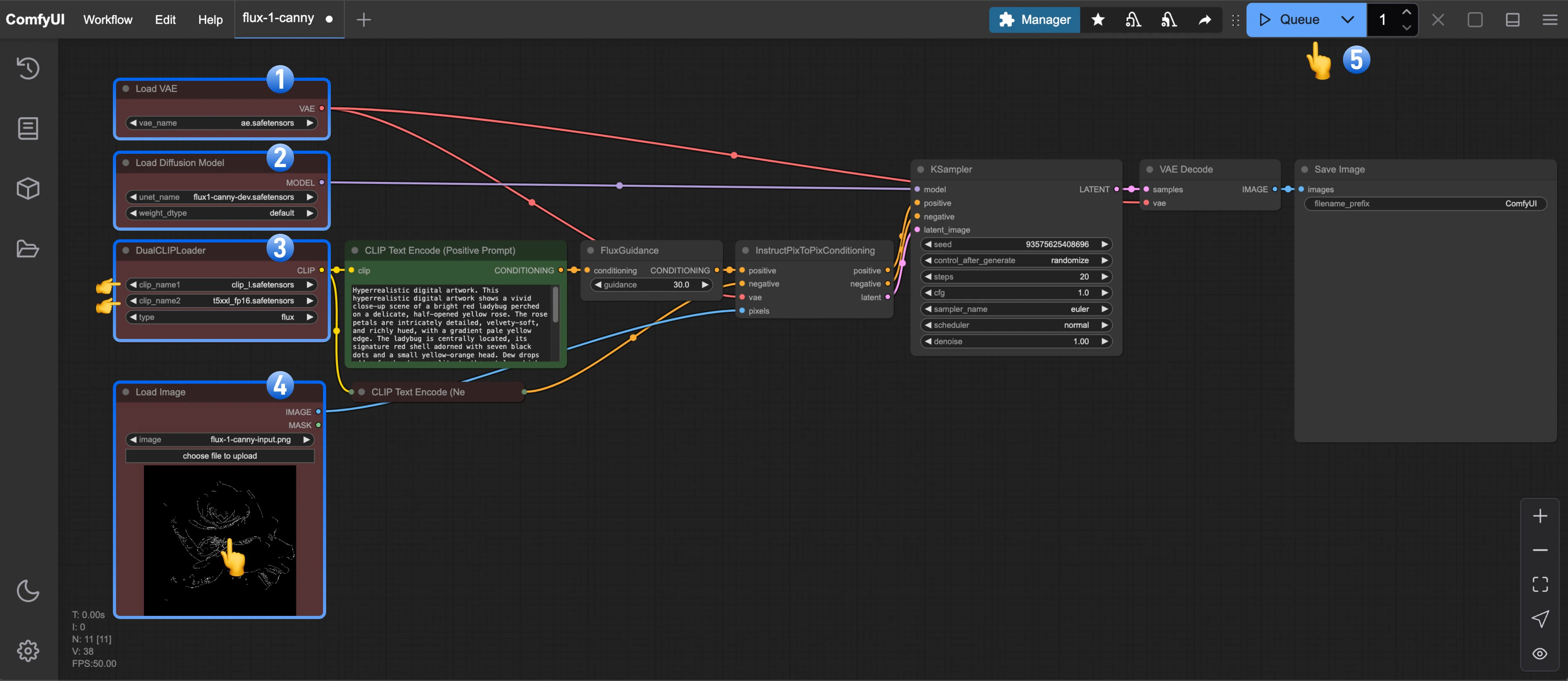Click choose file to upload in Load Image
Viewport: 1568px width, 681px height.
click(x=220, y=455)
